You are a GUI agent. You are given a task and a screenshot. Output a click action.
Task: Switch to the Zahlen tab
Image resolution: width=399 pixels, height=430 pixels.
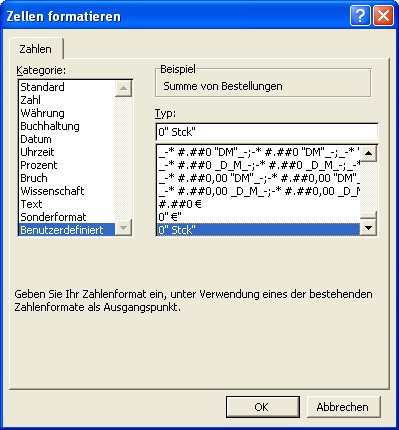36,49
